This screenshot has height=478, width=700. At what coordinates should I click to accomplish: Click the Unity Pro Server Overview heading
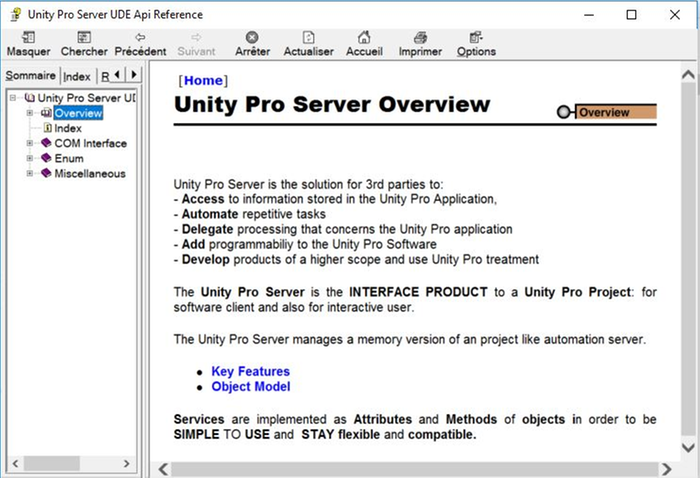[x=332, y=104]
